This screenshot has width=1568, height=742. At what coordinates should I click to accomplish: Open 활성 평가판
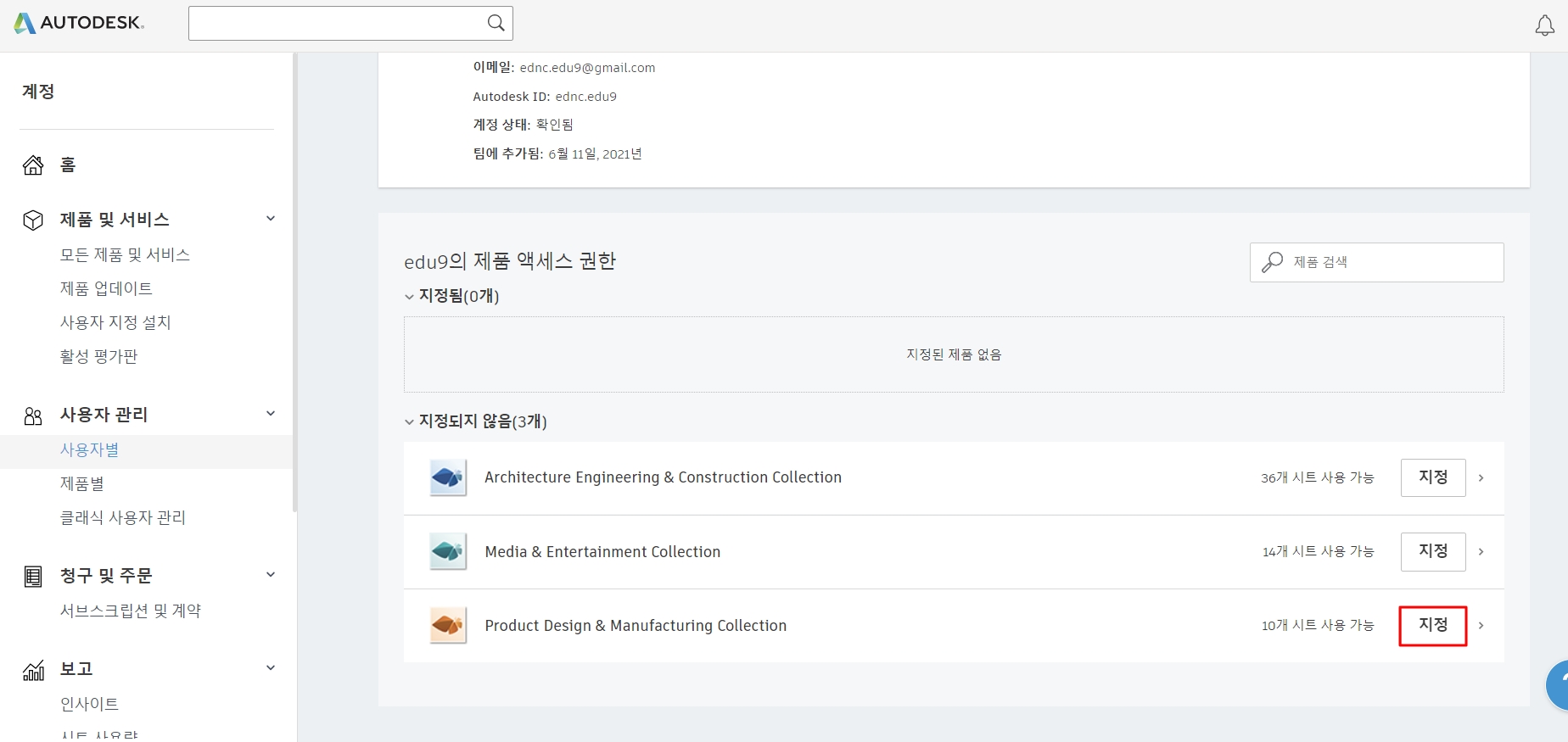[x=98, y=356]
